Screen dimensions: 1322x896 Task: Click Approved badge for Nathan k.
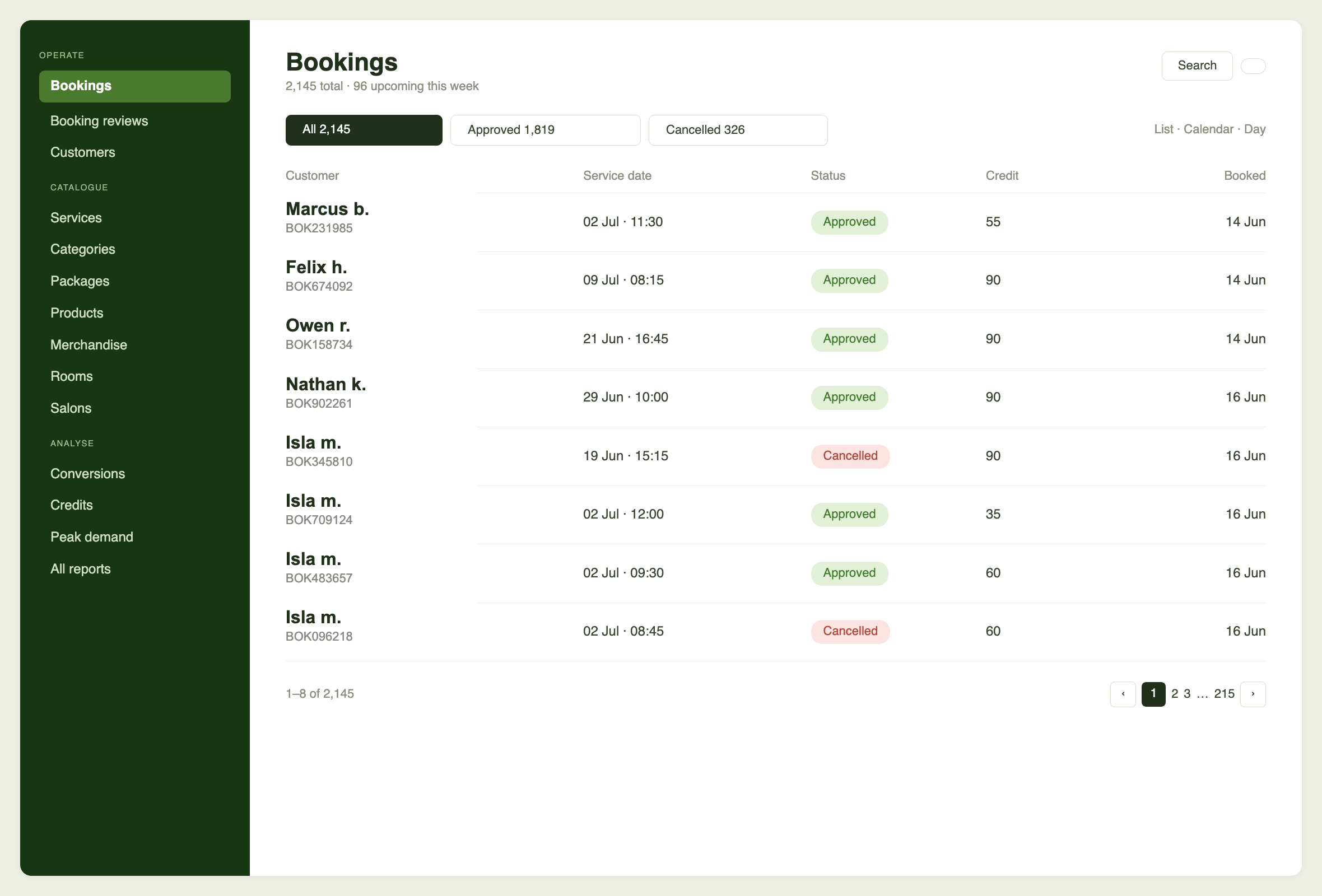[849, 398]
